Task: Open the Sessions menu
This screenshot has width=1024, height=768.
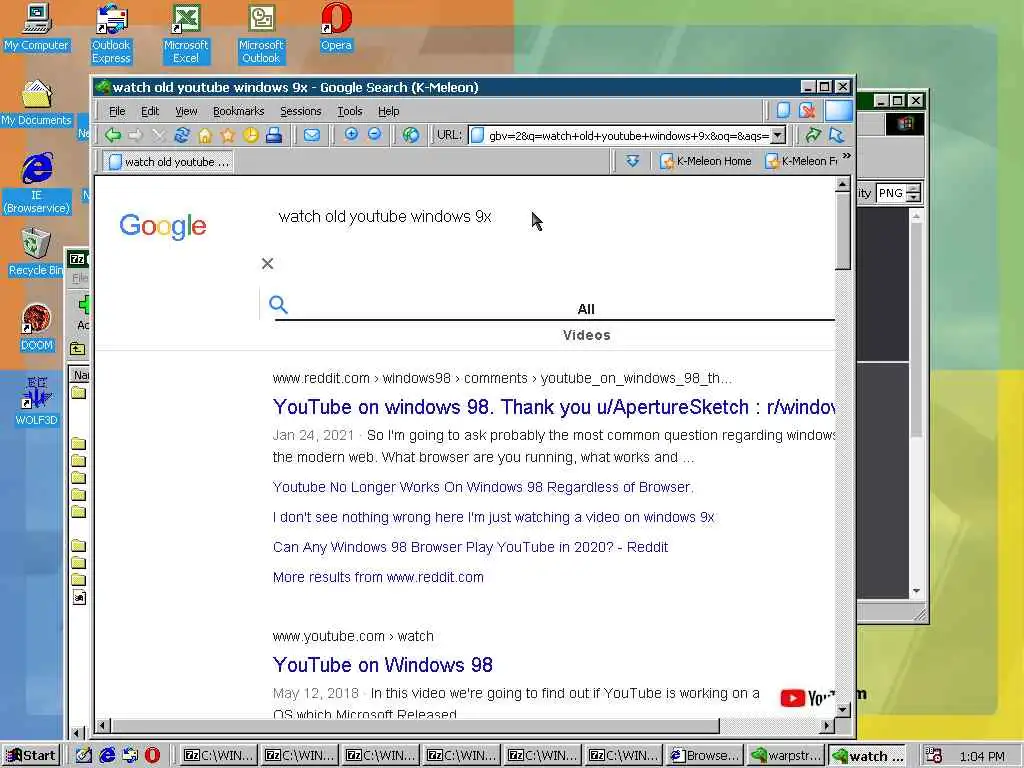Action: tap(300, 111)
